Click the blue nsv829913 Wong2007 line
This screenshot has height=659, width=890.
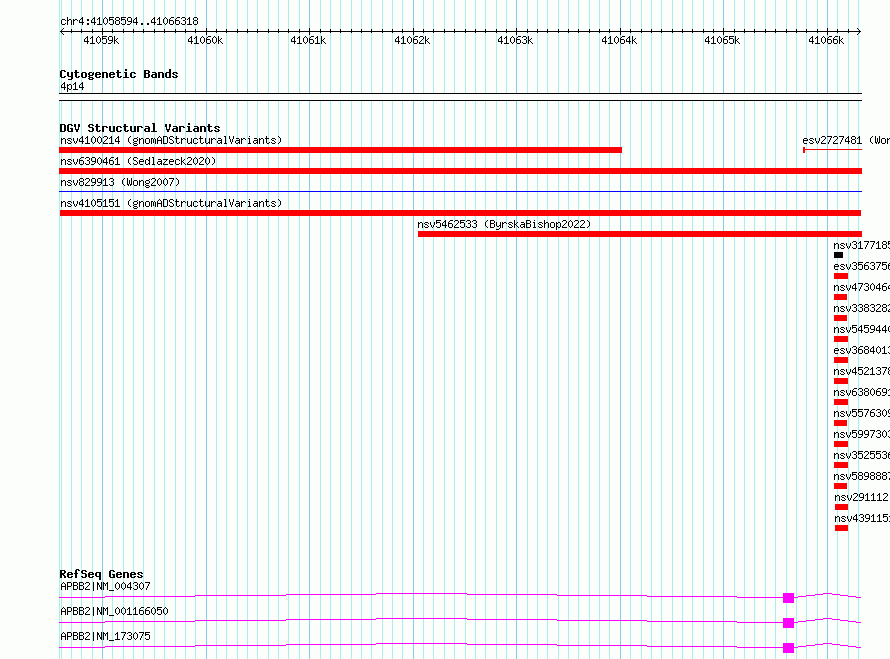point(460,192)
